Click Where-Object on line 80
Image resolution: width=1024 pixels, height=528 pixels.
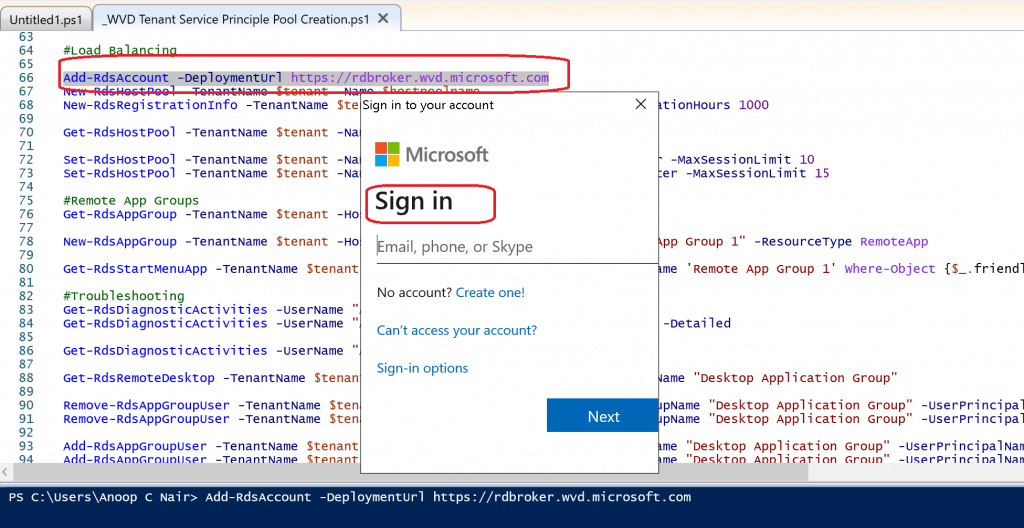890,269
